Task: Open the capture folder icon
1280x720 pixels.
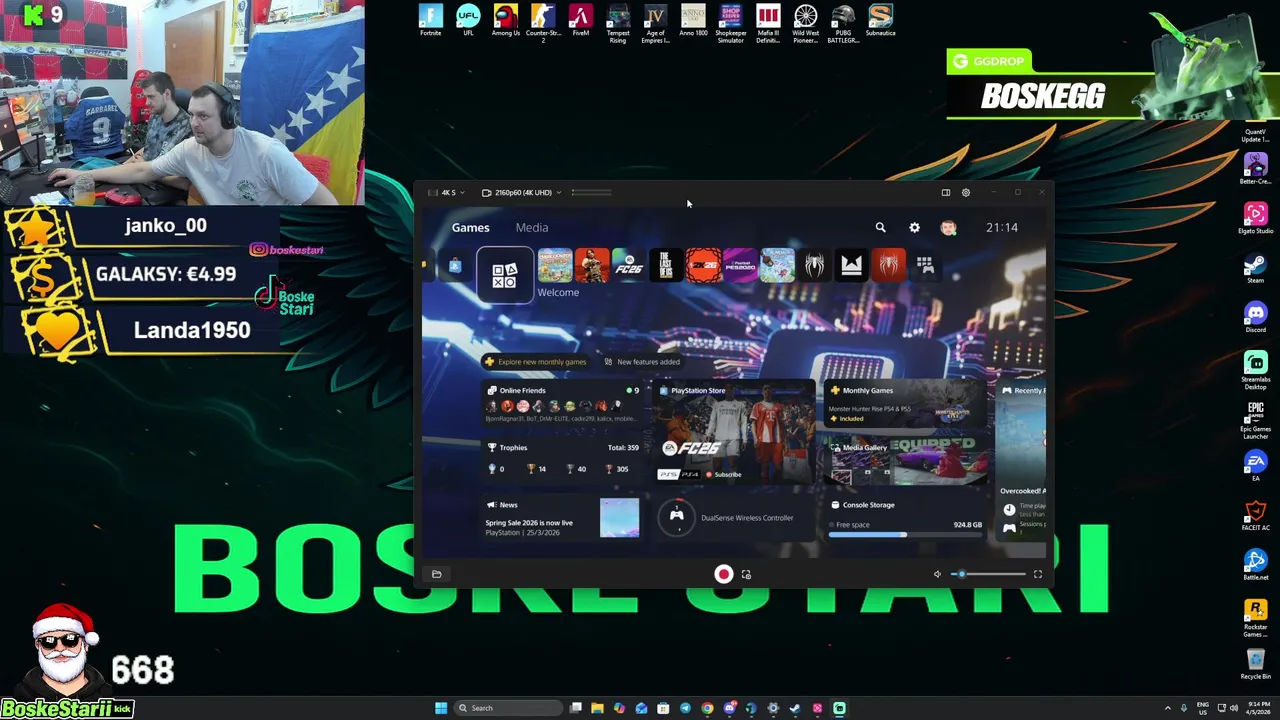Action: (x=436, y=574)
